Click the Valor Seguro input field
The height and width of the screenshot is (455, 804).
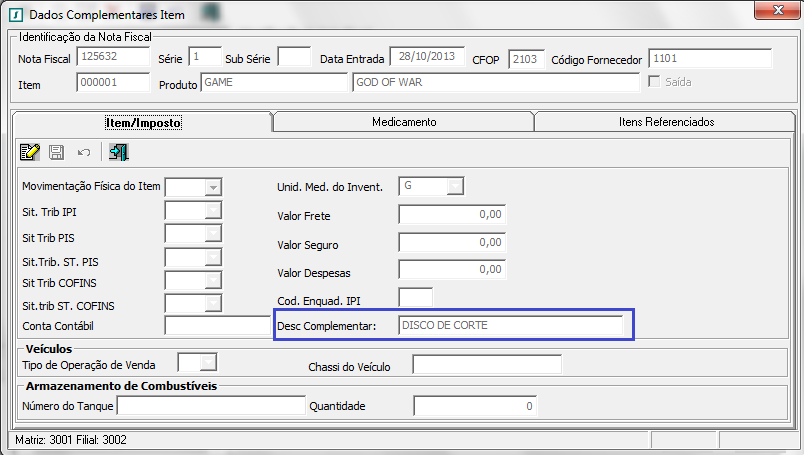(452, 242)
